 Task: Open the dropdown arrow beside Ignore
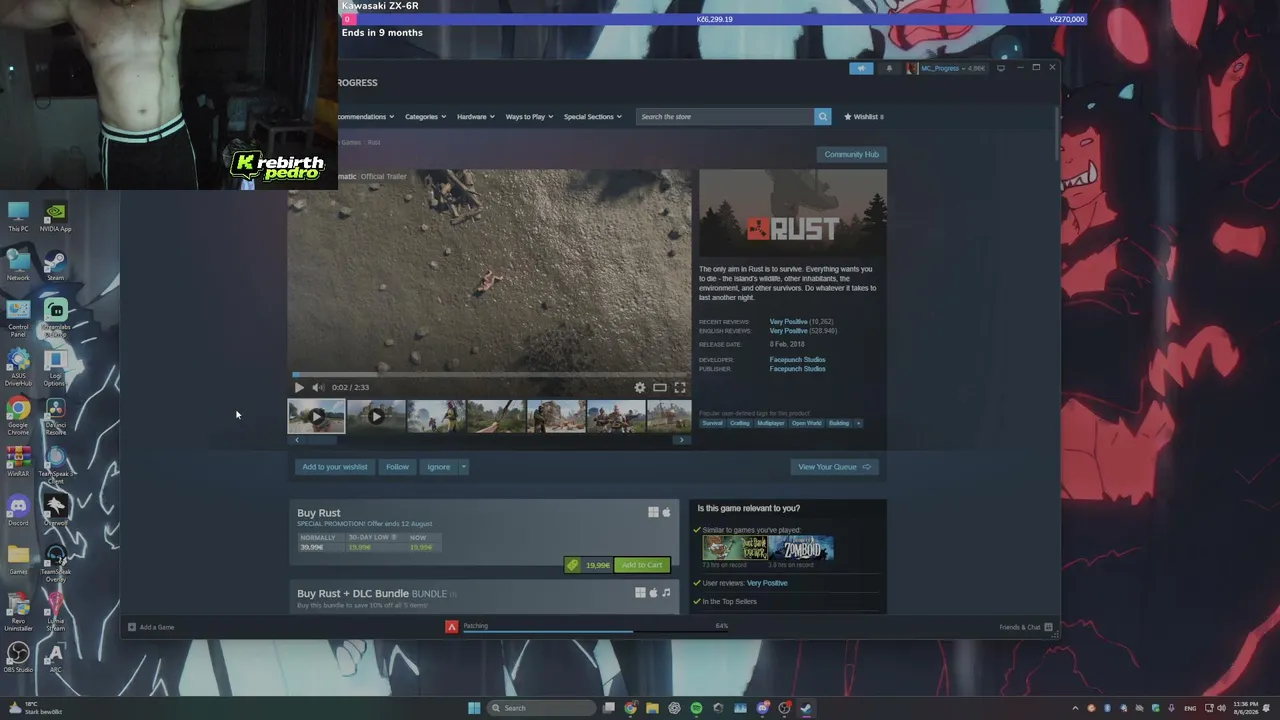[x=463, y=467]
